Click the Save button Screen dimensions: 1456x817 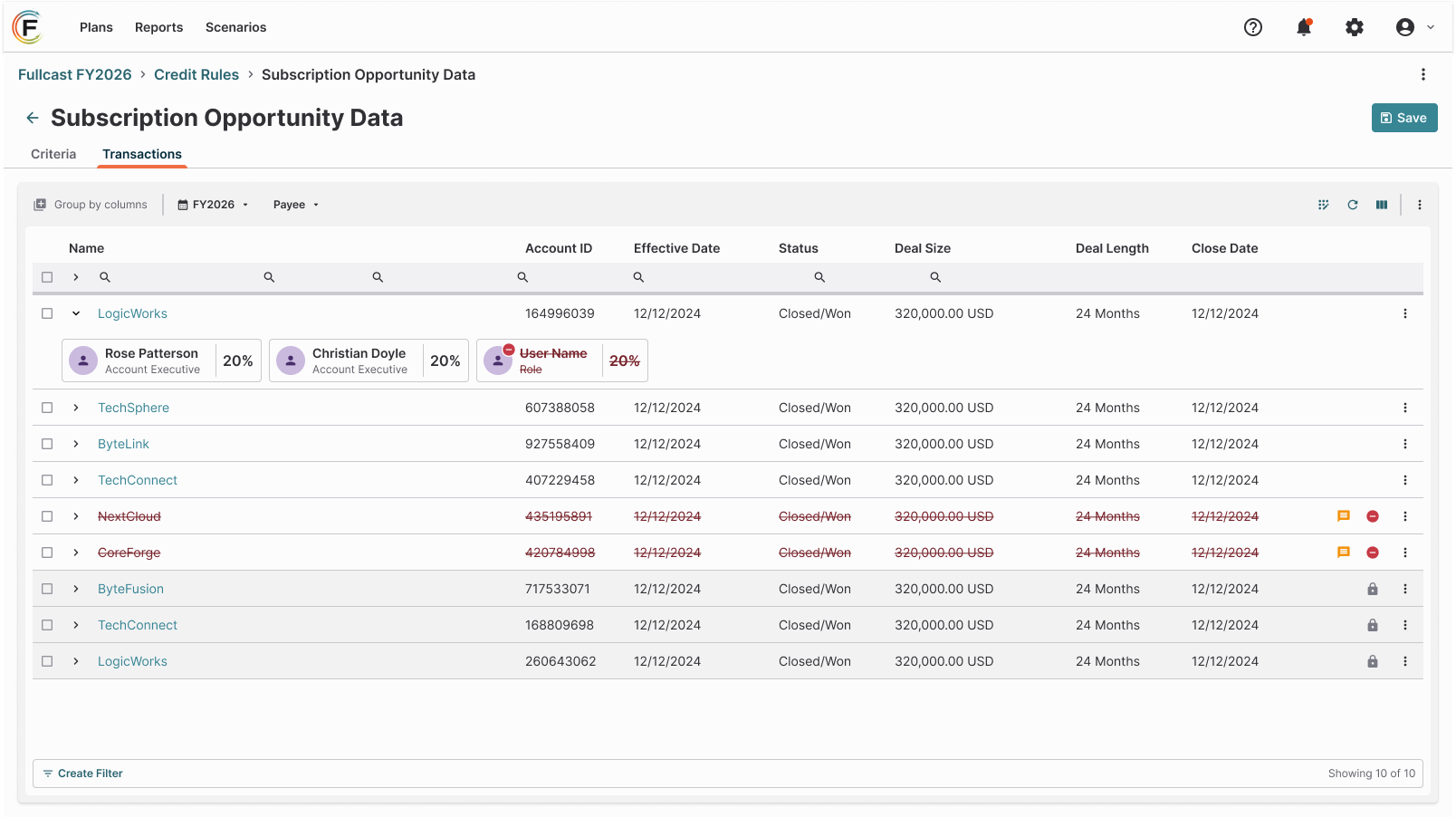(x=1404, y=118)
